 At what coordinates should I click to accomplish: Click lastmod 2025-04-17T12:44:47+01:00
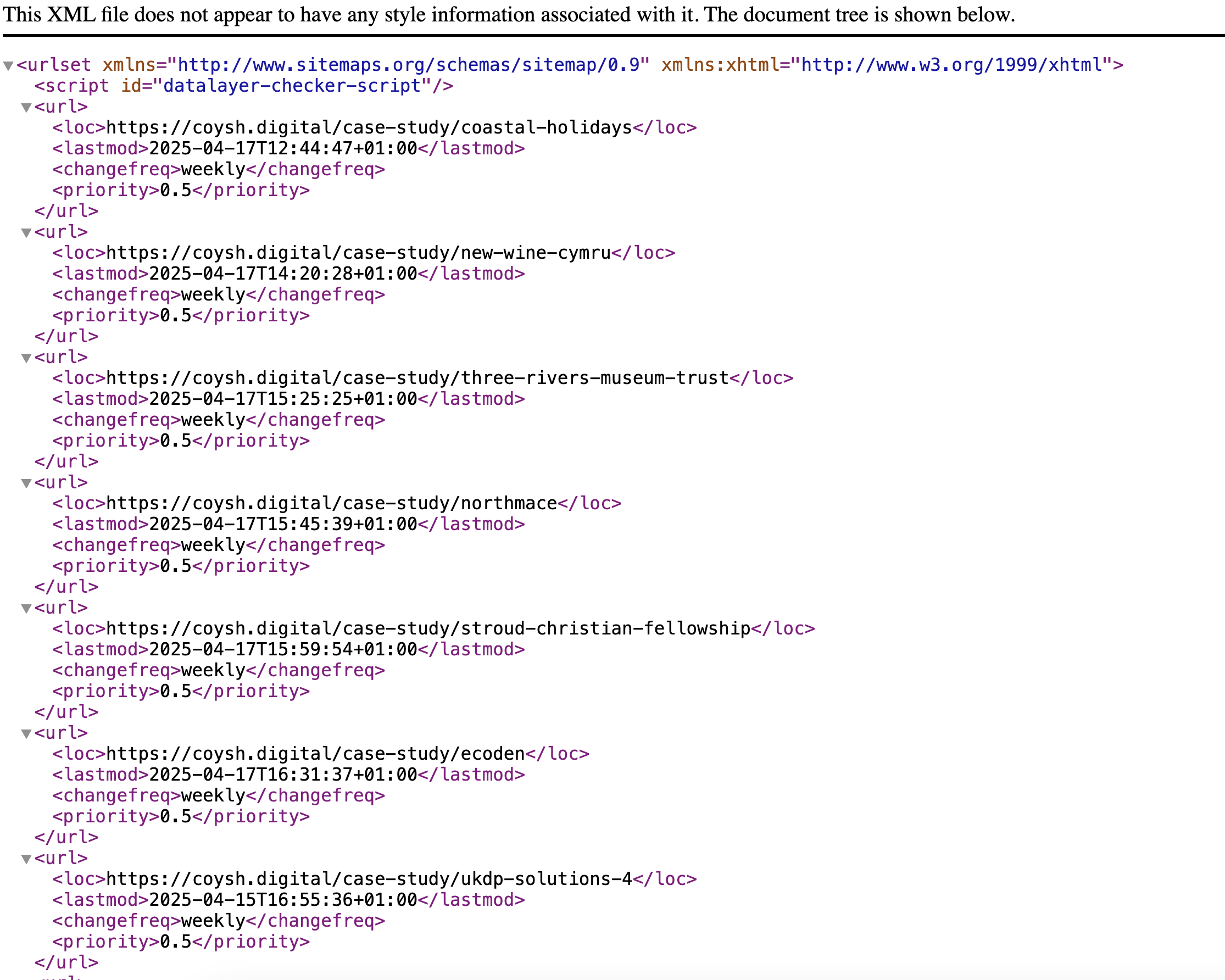click(x=283, y=148)
